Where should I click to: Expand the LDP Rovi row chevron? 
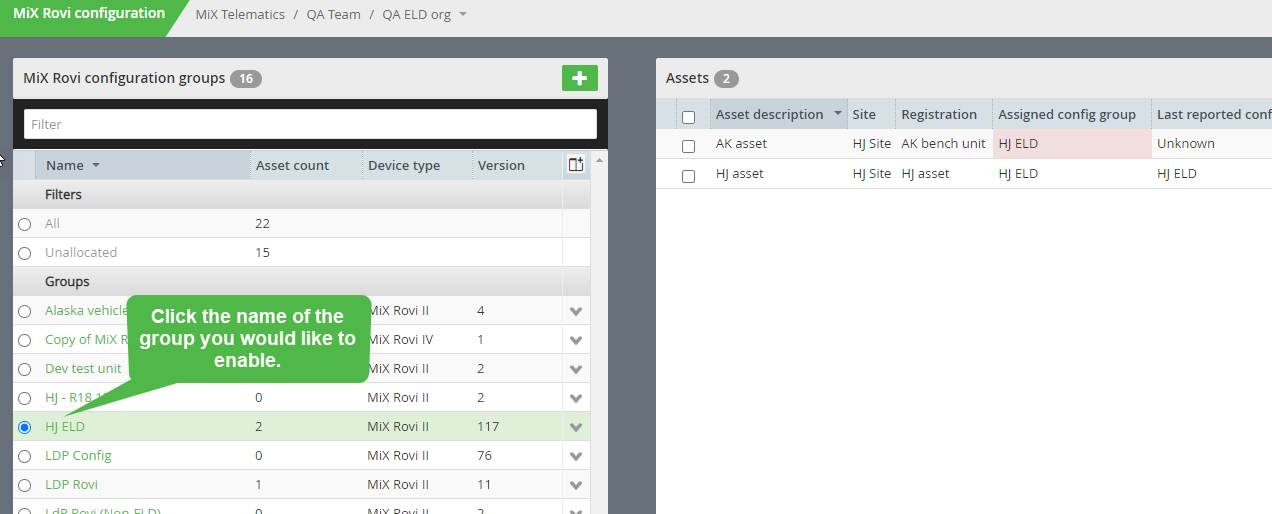click(x=576, y=485)
